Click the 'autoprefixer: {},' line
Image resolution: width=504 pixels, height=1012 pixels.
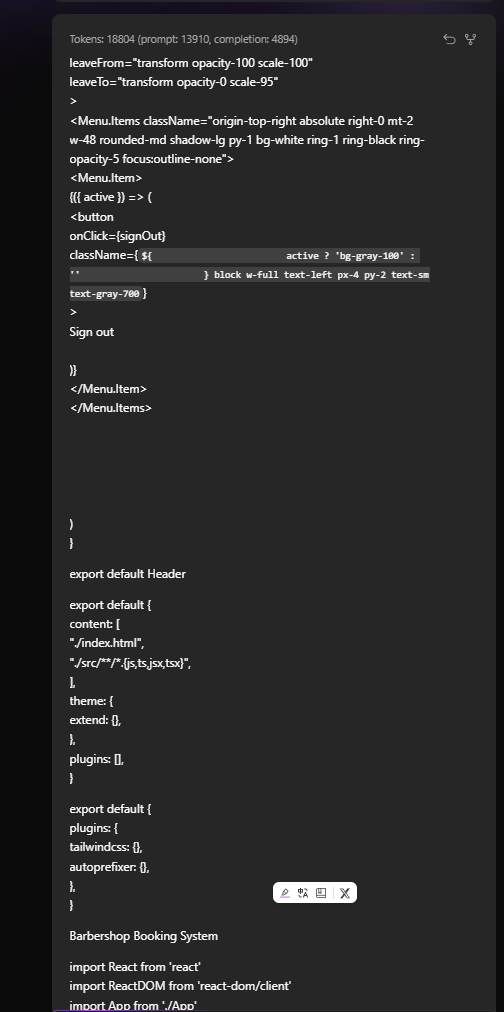coord(110,867)
